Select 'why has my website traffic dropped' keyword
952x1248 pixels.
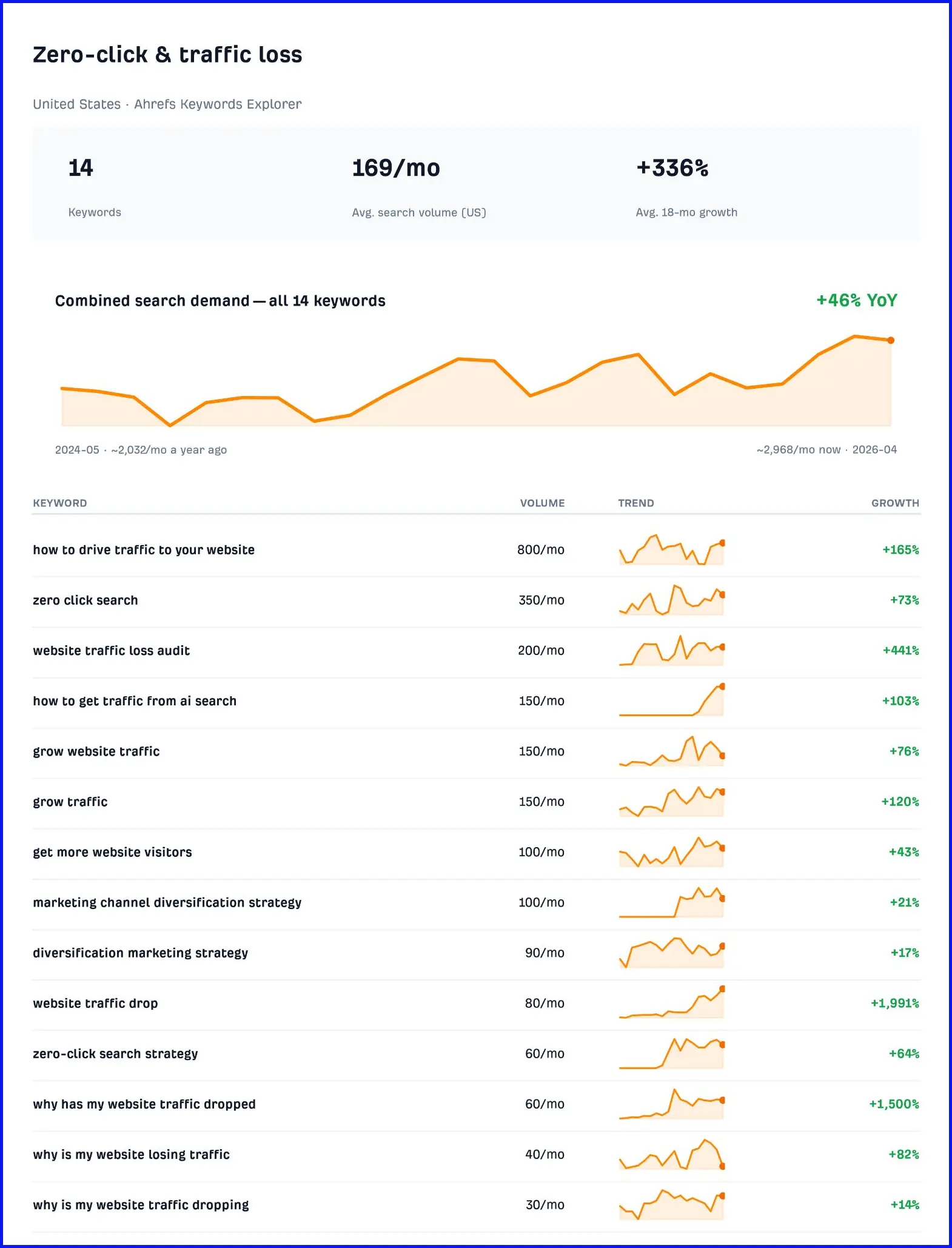(x=144, y=1104)
